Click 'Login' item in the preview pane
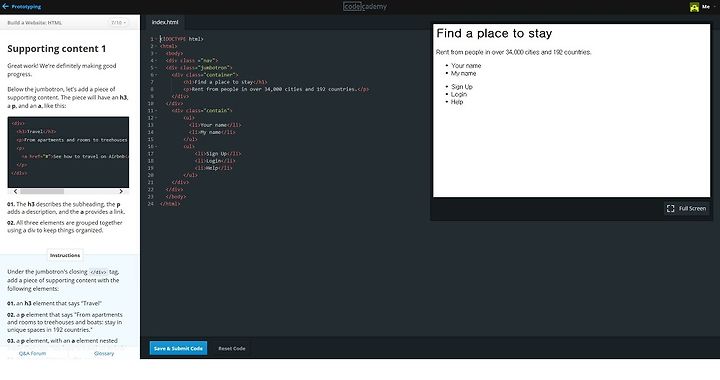This screenshot has width=720, height=380. pos(459,94)
